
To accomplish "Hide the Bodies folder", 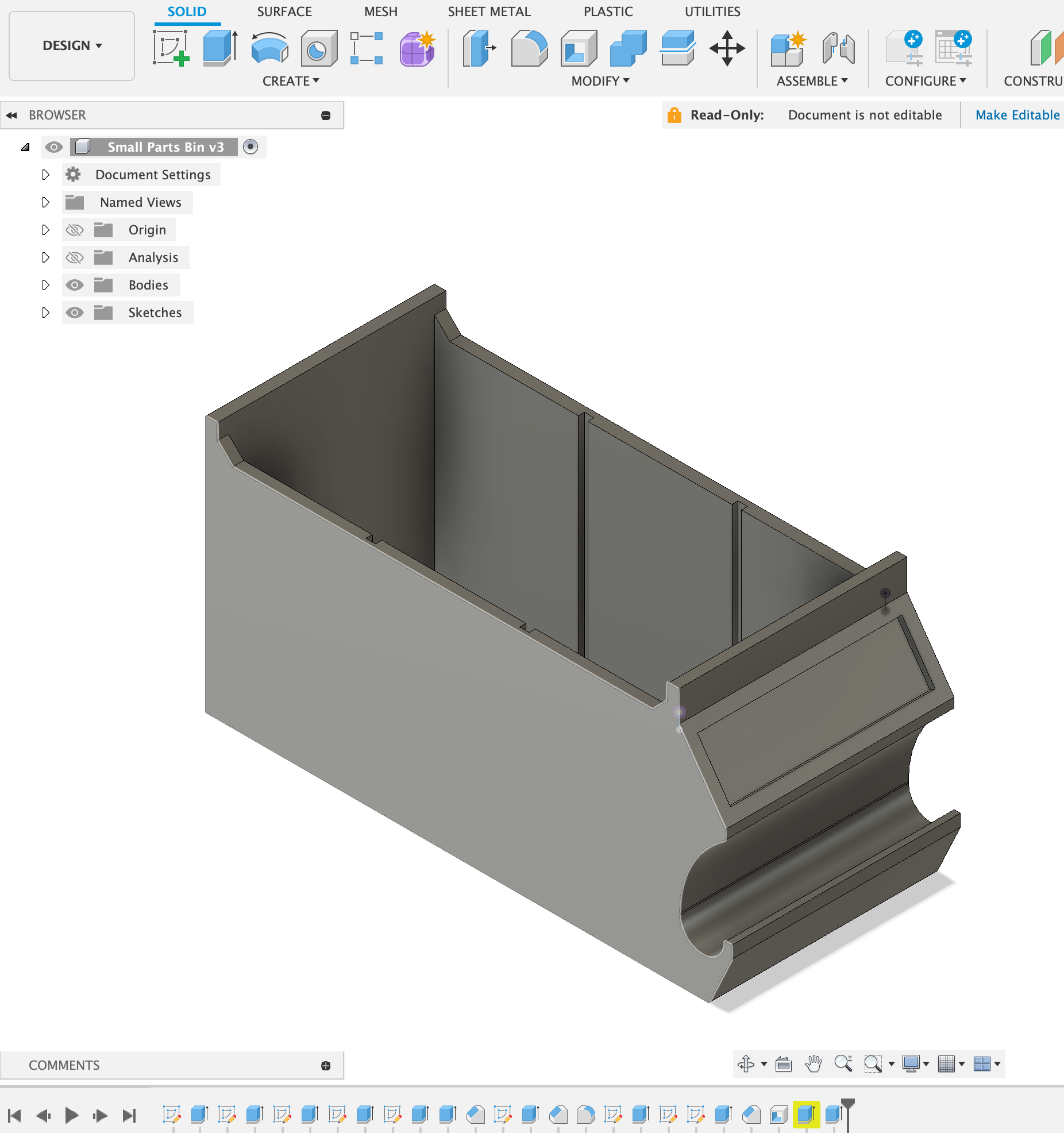I will point(75,285).
